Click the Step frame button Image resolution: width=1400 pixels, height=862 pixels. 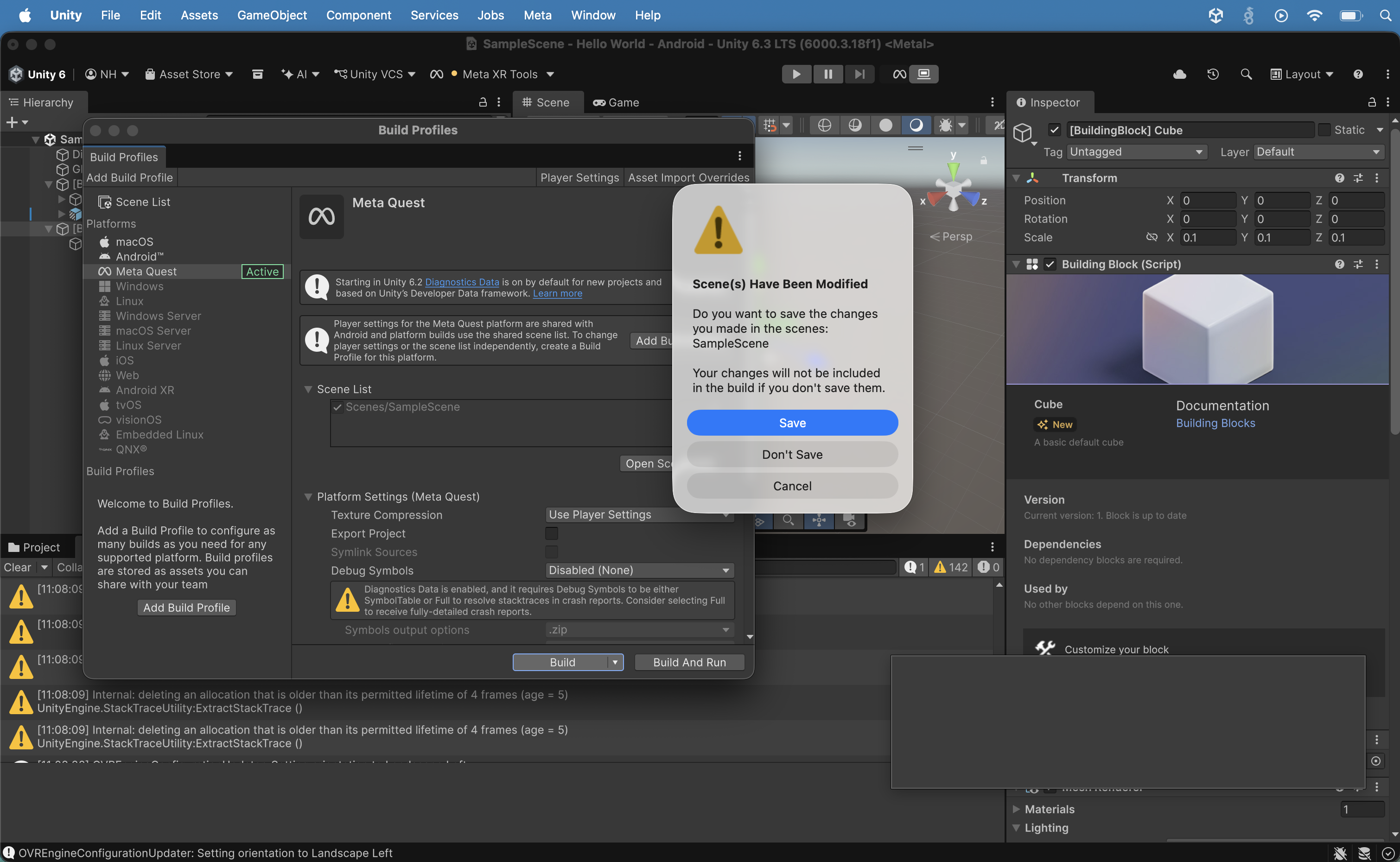coord(859,74)
